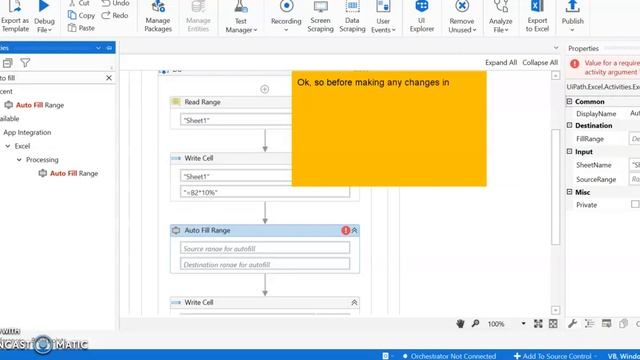Click Expand All link
This screenshot has height=360, width=640.
[501, 62]
